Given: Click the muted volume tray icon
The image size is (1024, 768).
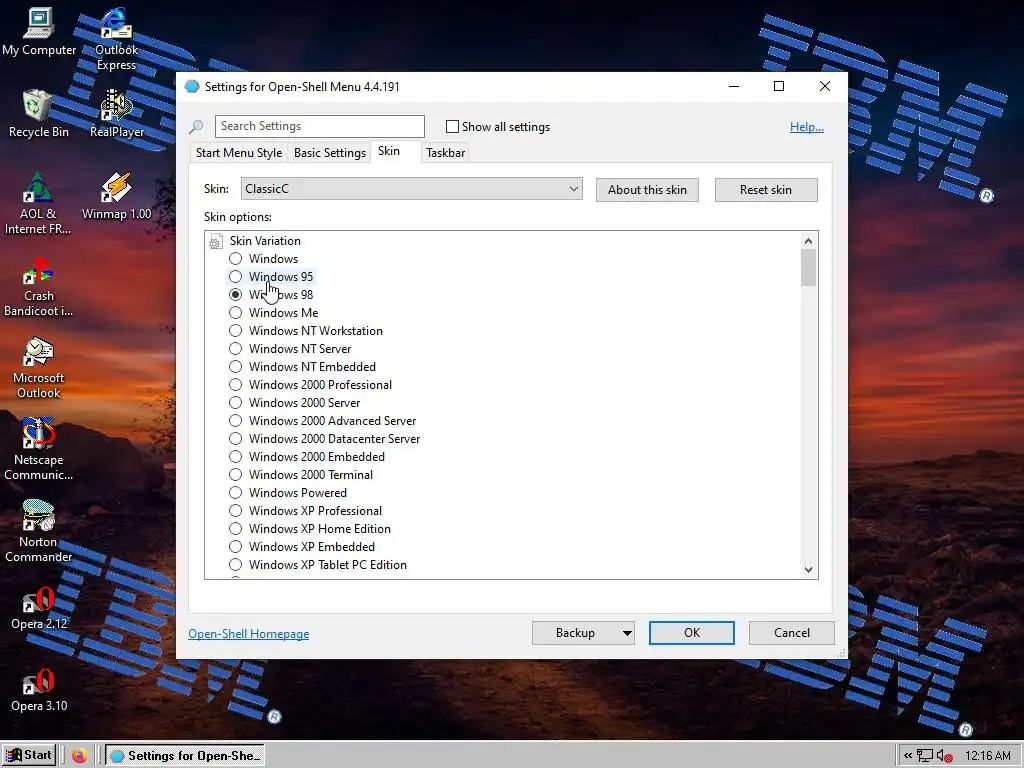Looking at the screenshot, I should (944, 756).
